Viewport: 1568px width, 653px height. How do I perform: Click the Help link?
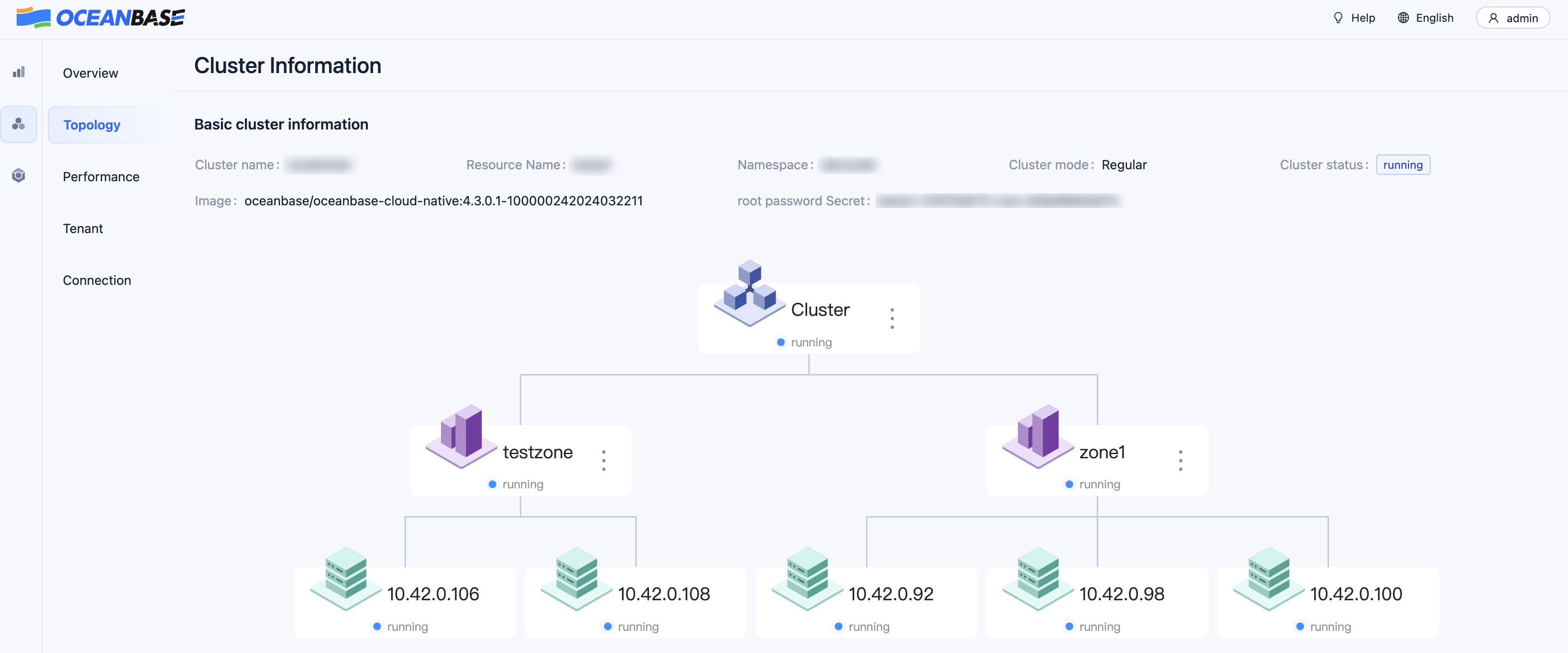(x=1354, y=18)
